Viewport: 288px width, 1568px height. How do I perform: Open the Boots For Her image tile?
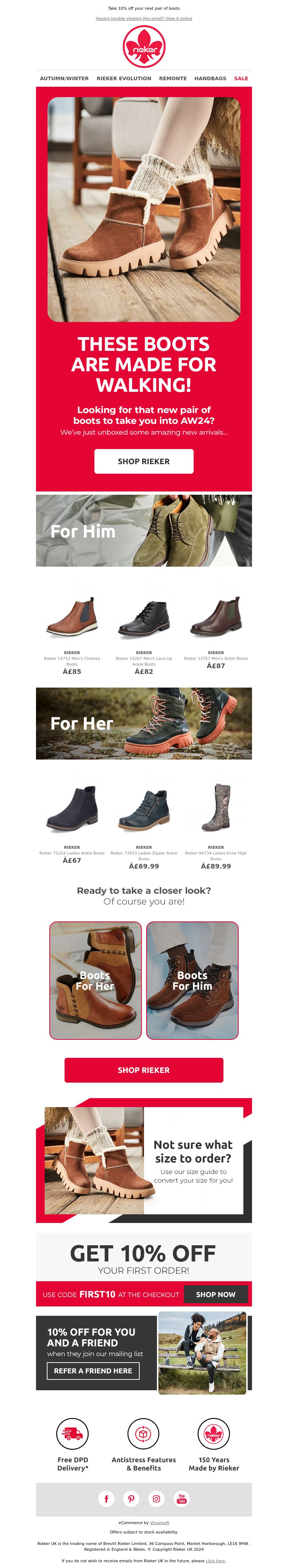[95, 980]
